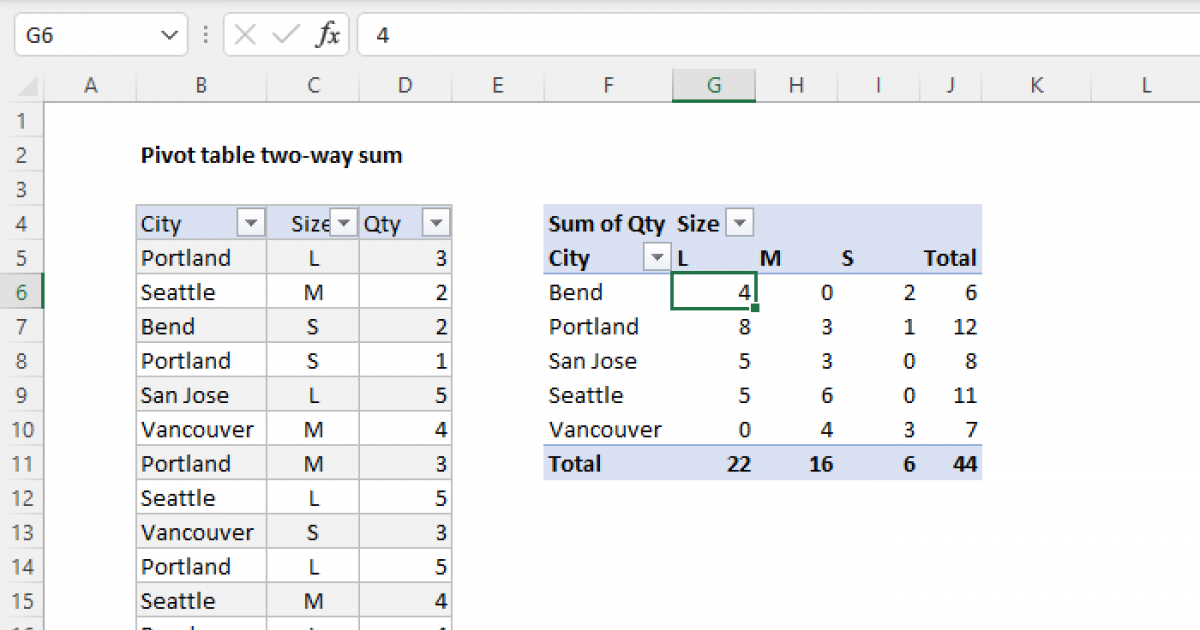Select the 'Bend' pivot row label
The width and height of the screenshot is (1200, 630).
[x=576, y=292]
